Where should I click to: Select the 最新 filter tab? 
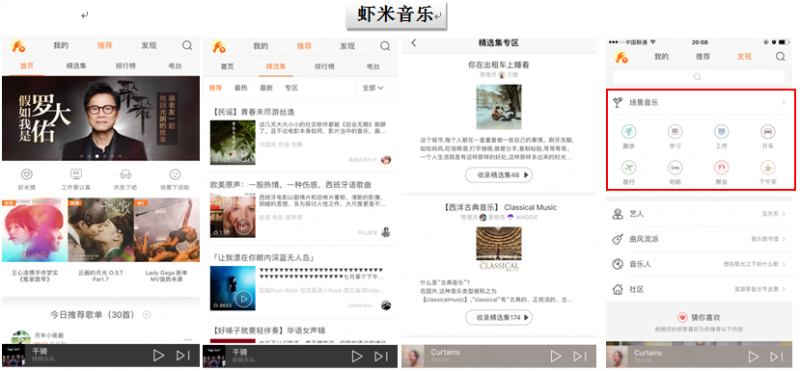coord(266,88)
